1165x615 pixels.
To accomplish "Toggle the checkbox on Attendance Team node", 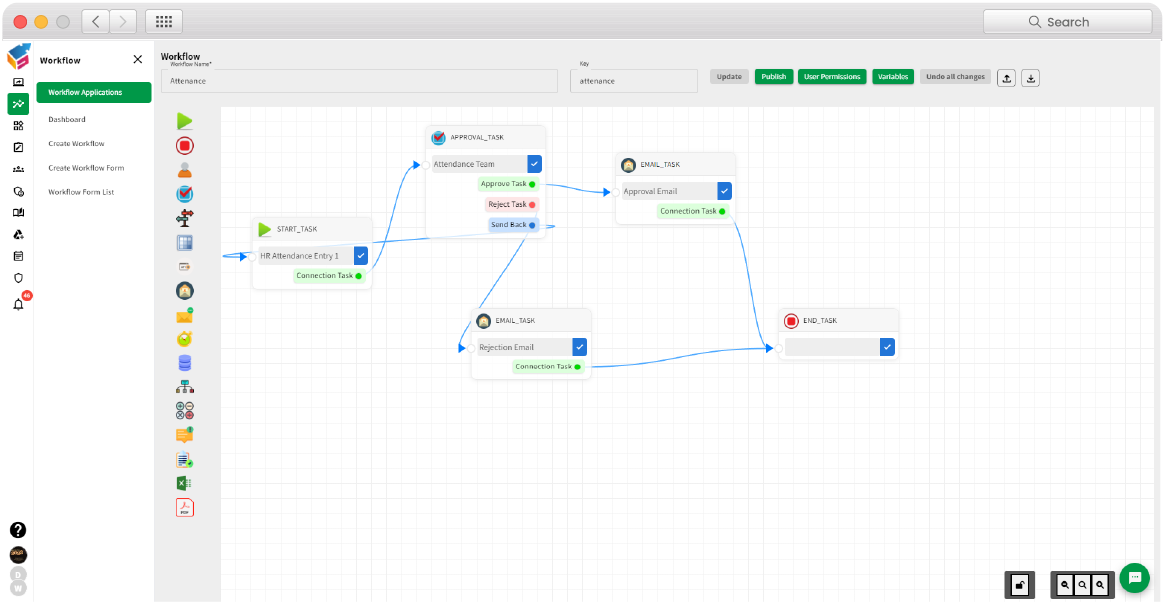I will (536, 163).
